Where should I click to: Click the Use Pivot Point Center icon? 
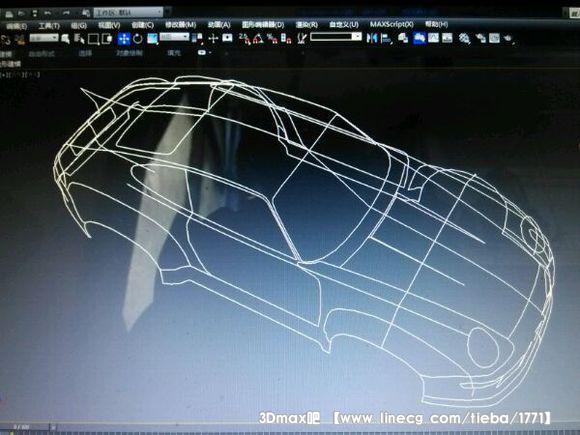(x=198, y=38)
